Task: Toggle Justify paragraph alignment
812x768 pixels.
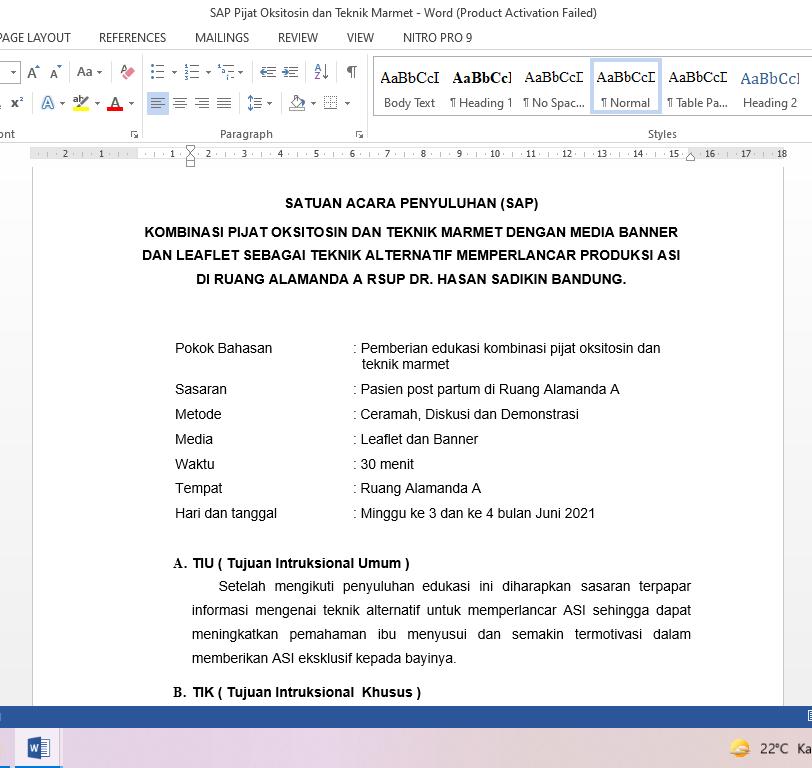Action: coord(224,103)
